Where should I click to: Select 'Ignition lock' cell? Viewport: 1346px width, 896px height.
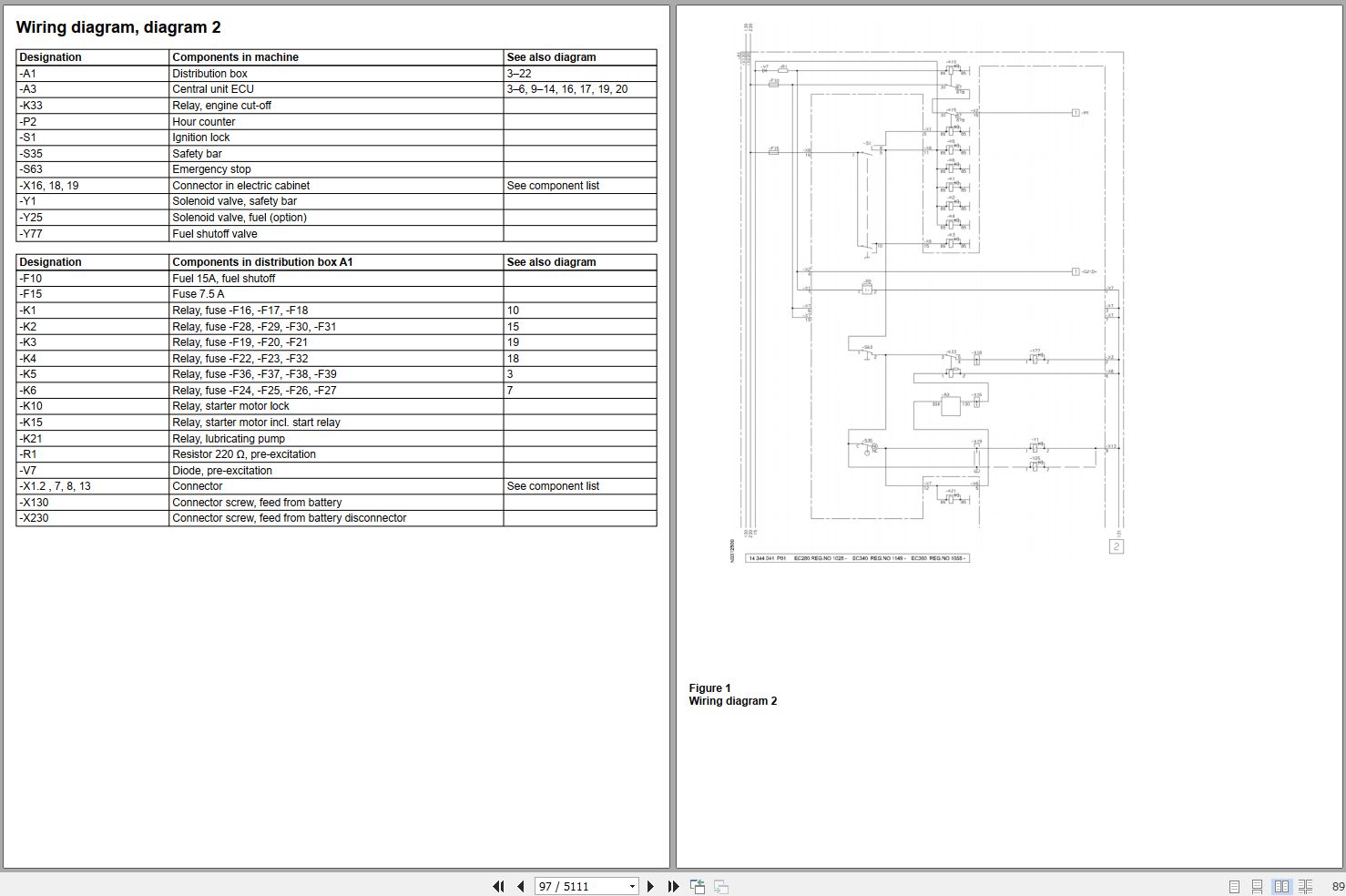point(336,137)
